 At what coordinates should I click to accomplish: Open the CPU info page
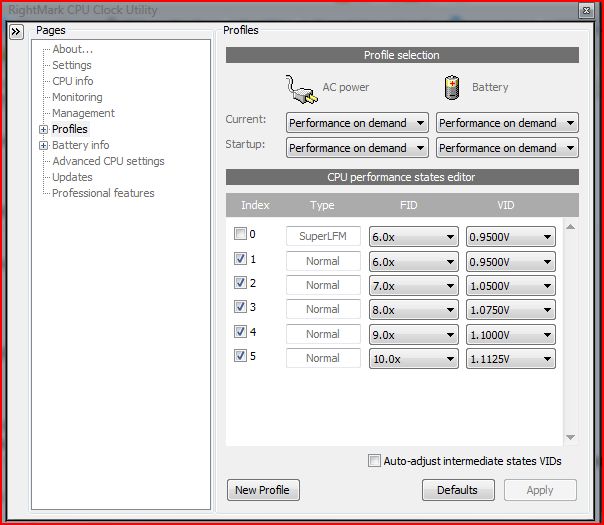(72, 81)
